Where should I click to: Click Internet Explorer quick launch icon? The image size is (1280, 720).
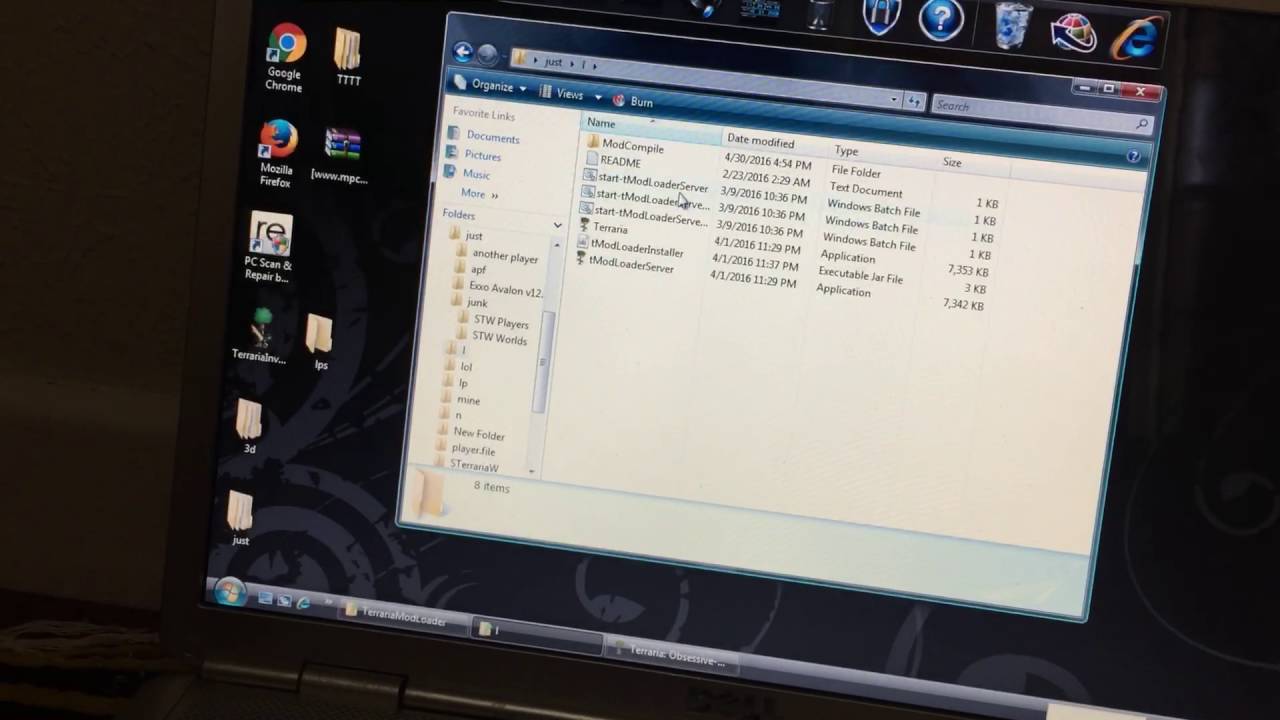(x=303, y=602)
